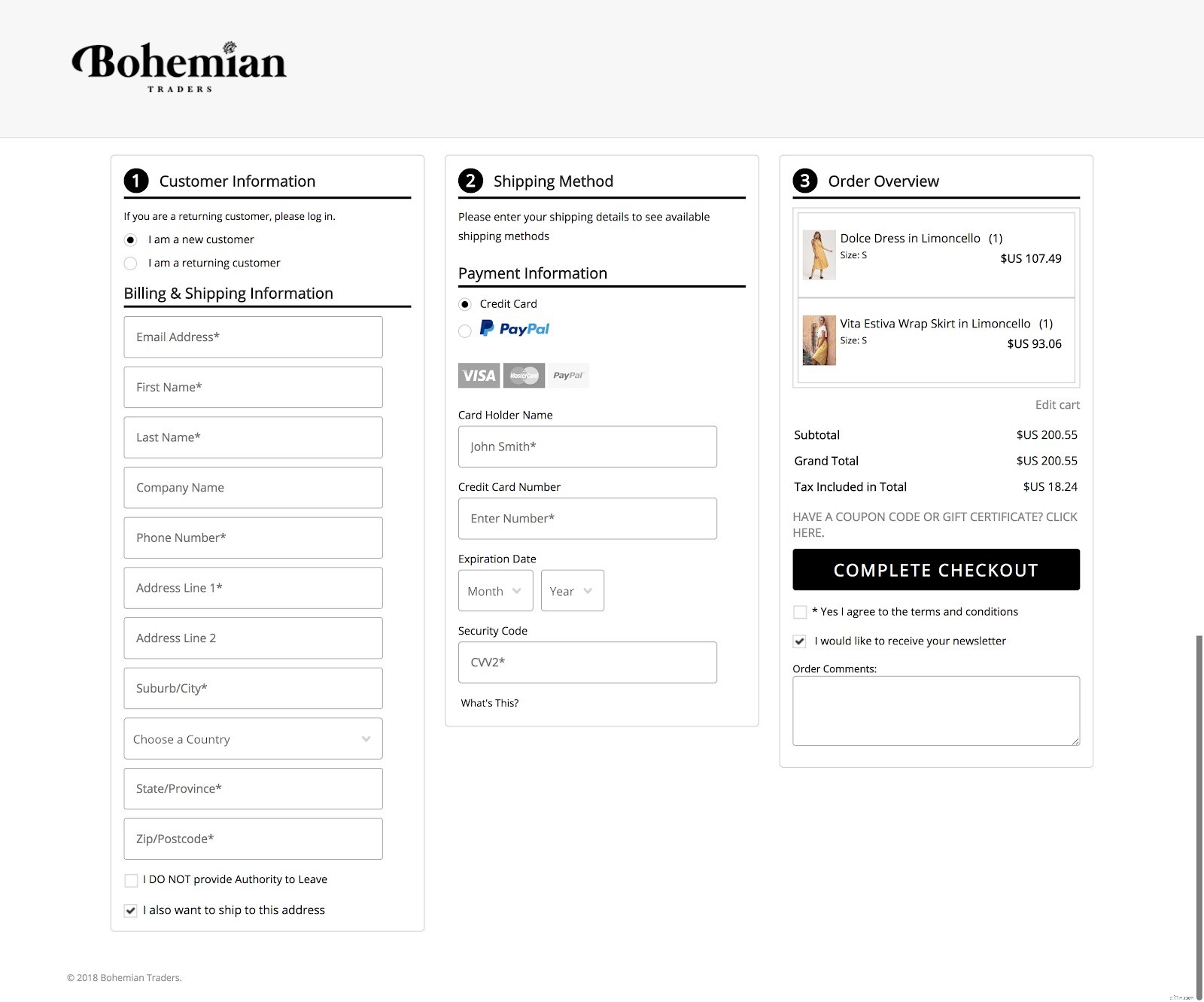Open the expiration Month dropdown

click(x=494, y=590)
